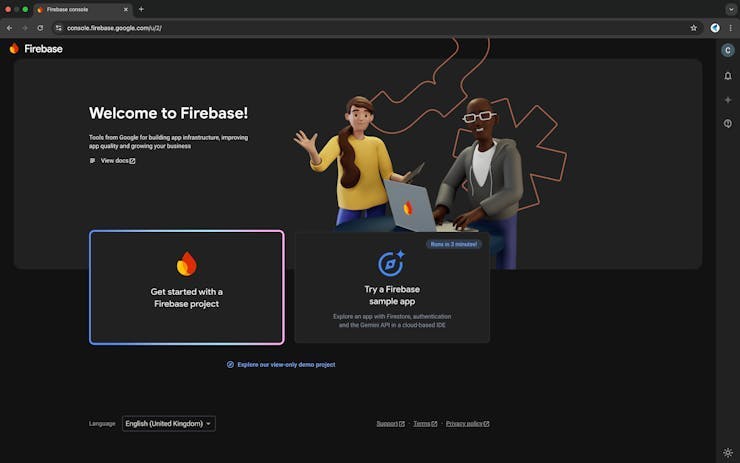Toggle the theme sun icon

(x=728, y=452)
